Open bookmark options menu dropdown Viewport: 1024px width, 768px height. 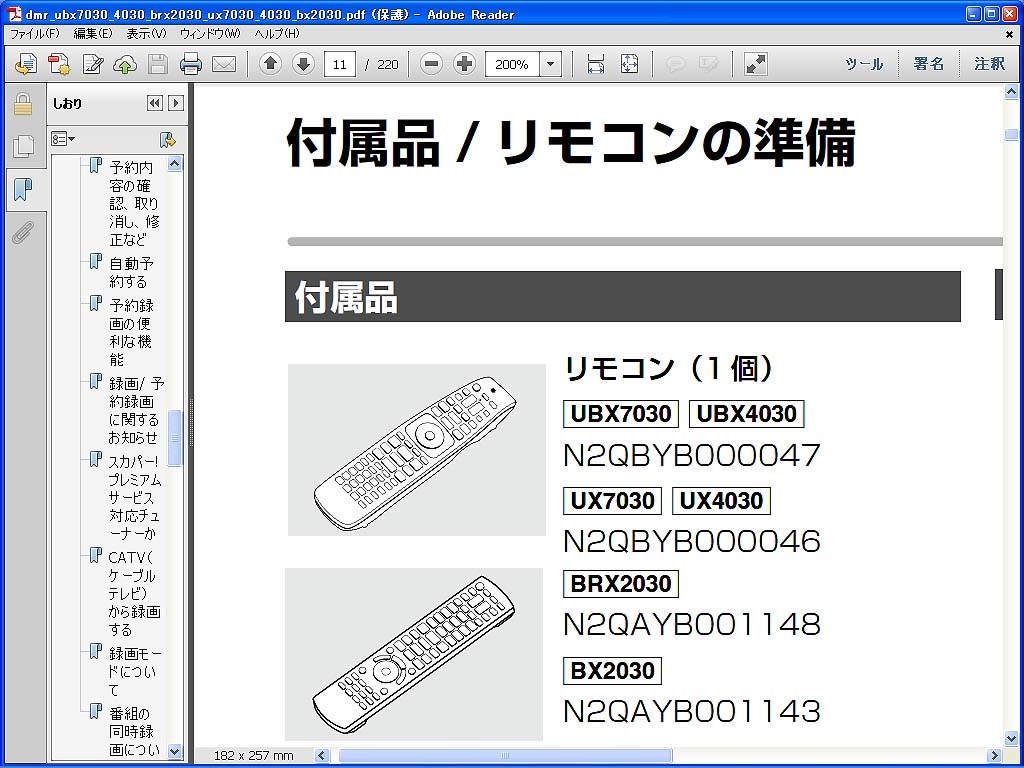(x=63, y=139)
